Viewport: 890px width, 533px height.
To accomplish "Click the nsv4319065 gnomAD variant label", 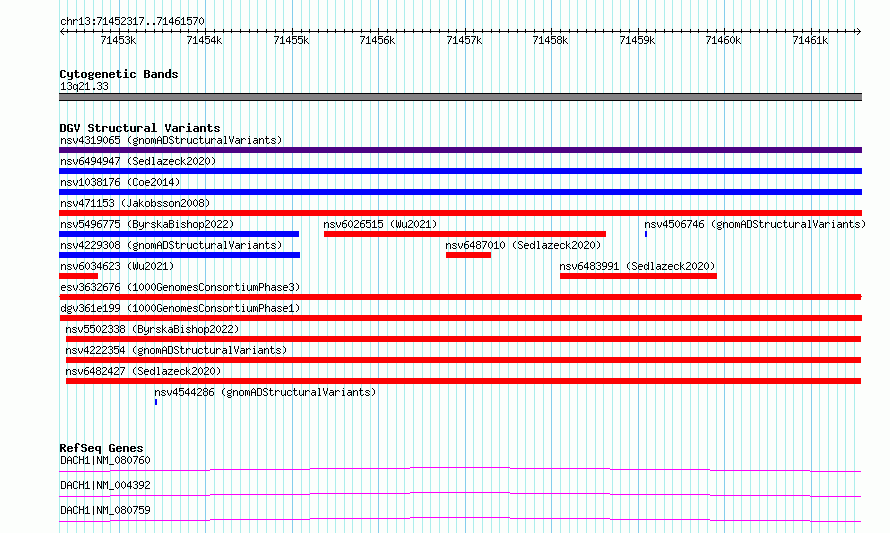I will (x=171, y=140).
